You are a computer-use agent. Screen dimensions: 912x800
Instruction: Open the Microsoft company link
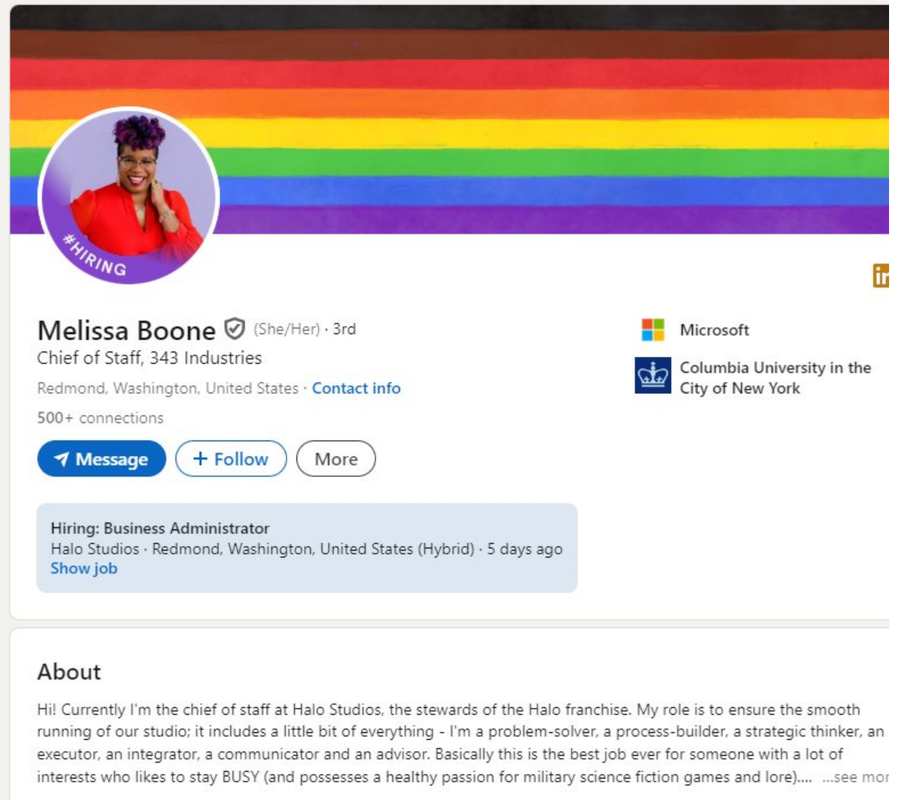[714, 330]
